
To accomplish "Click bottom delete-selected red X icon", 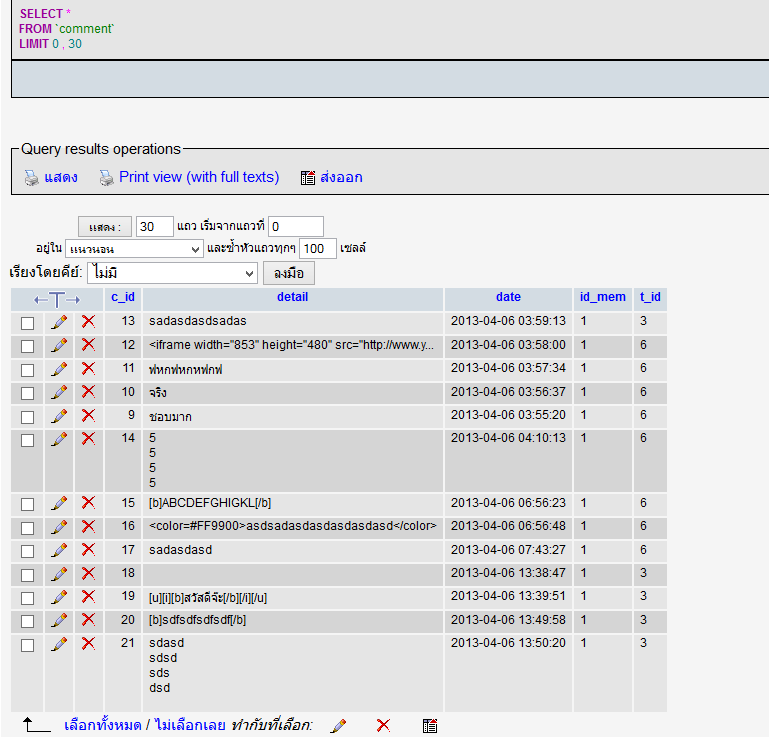I will [x=384, y=725].
